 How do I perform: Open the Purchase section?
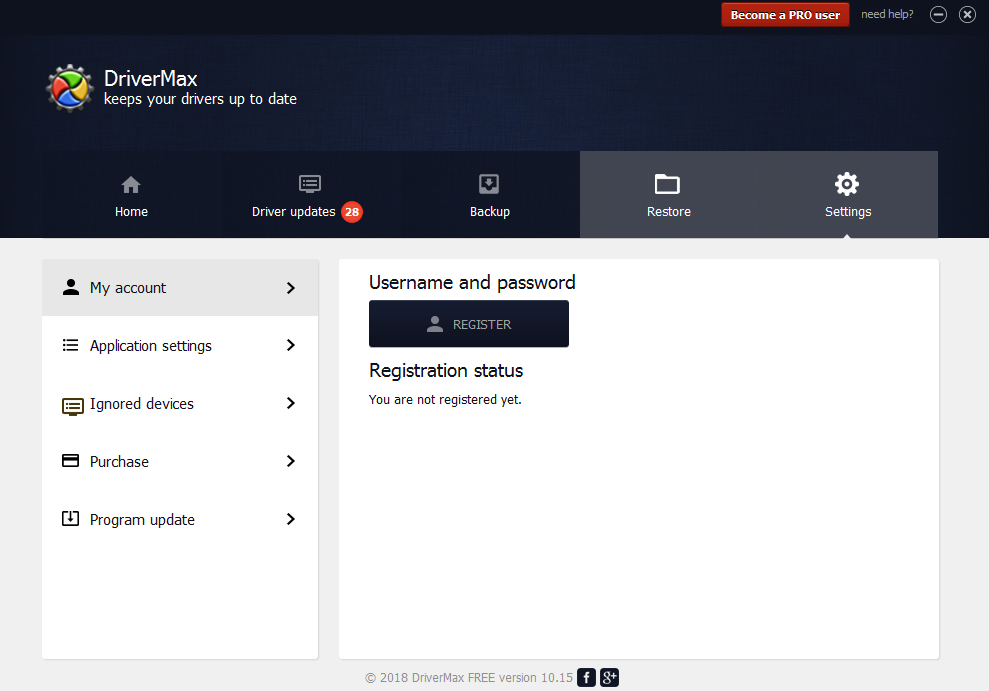pos(180,462)
